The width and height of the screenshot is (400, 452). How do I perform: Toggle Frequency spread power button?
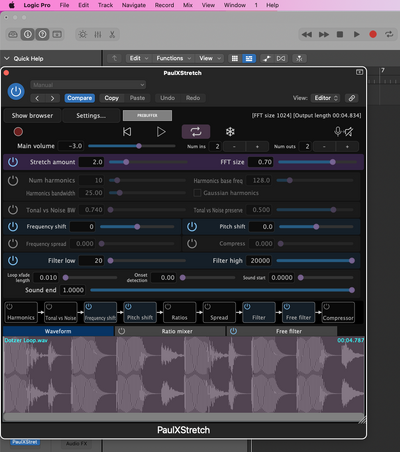point(13,244)
